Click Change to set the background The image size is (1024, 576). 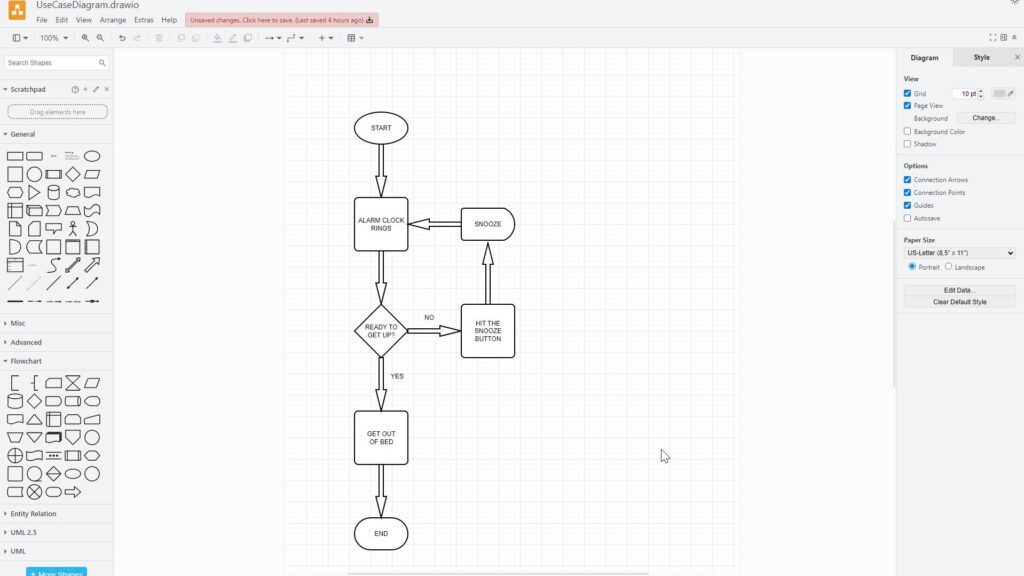pos(985,117)
